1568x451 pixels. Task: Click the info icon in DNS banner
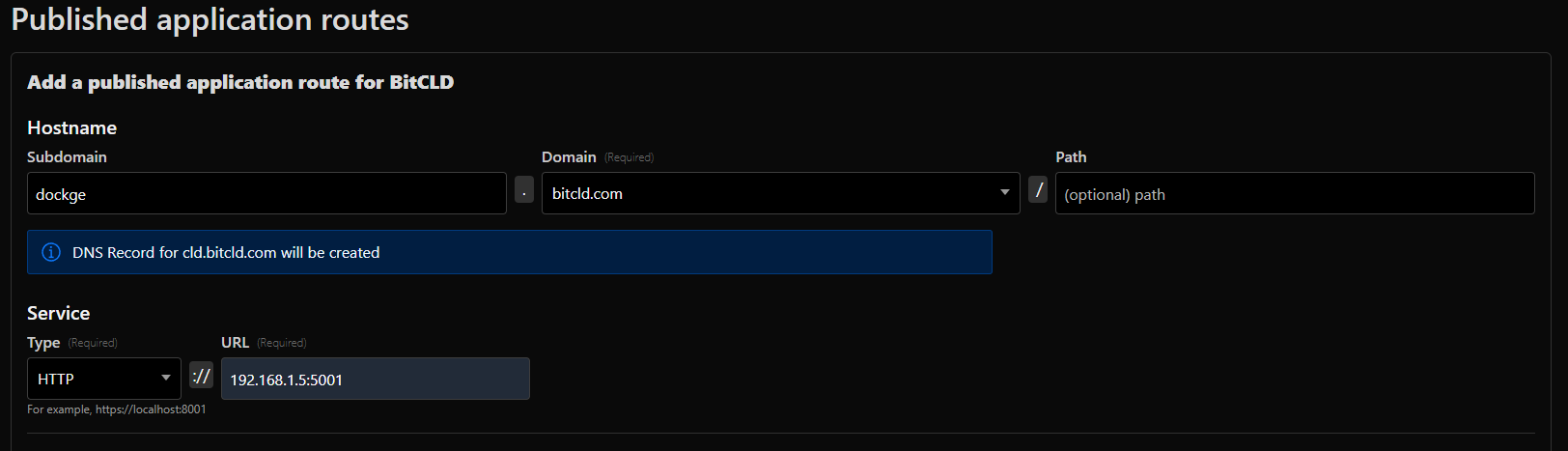click(x=51, y=252)
